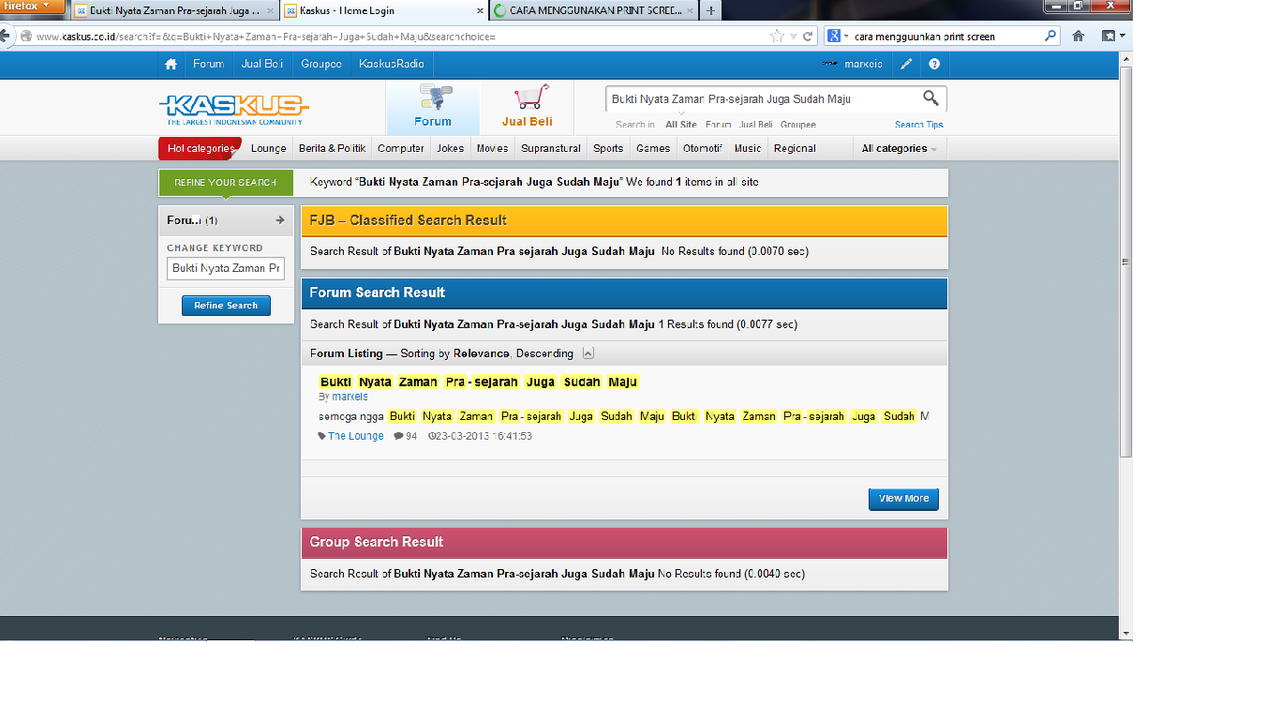Screen dimensions: 1280x720
Task: Click the magnifier in Firefox search box
Action: (x=1050, y=36)
